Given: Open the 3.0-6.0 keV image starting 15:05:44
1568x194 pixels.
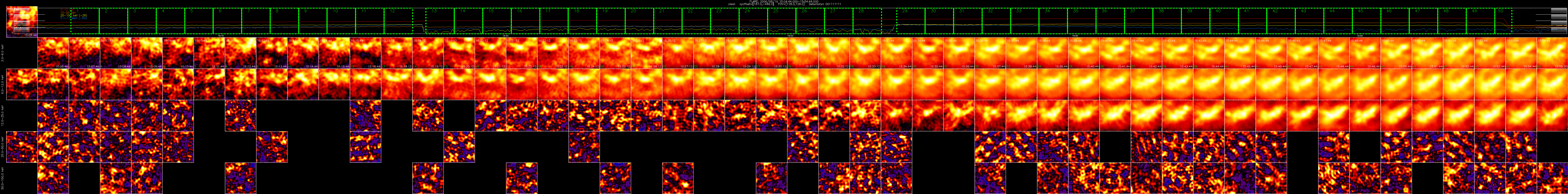Looking at the screenshot, I should tap(53, 53).
